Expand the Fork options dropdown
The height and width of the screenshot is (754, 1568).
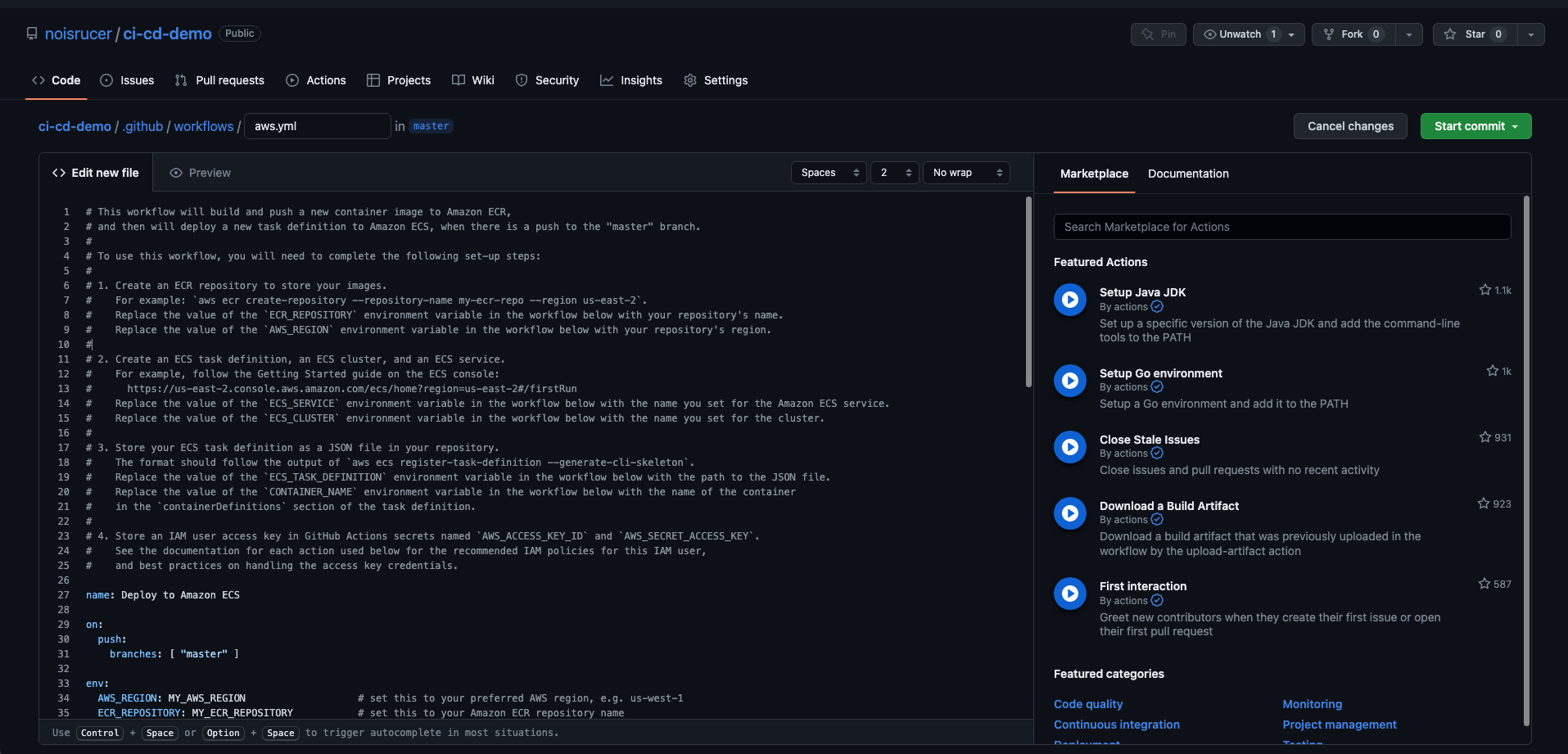pos(1409,34)
